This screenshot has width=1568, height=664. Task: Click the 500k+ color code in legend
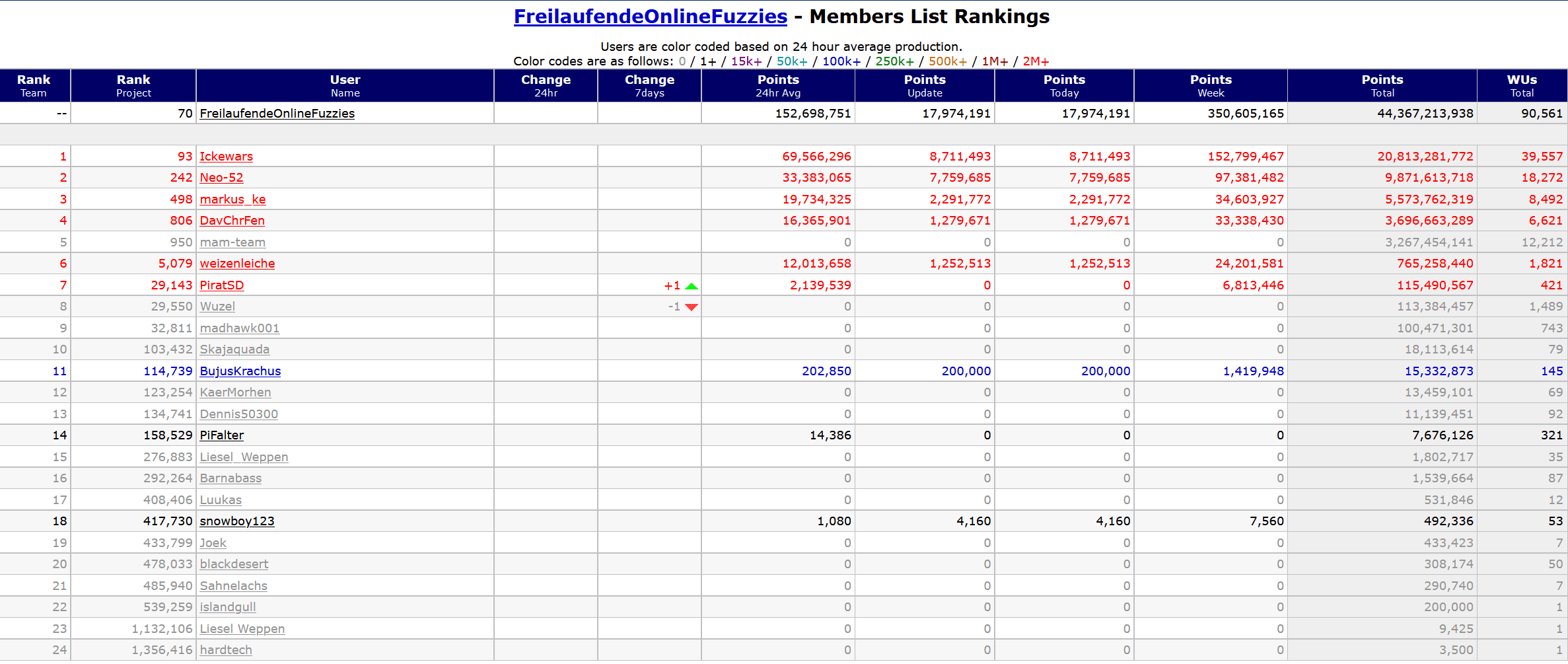pyautogui.click(x=948, y=61)
